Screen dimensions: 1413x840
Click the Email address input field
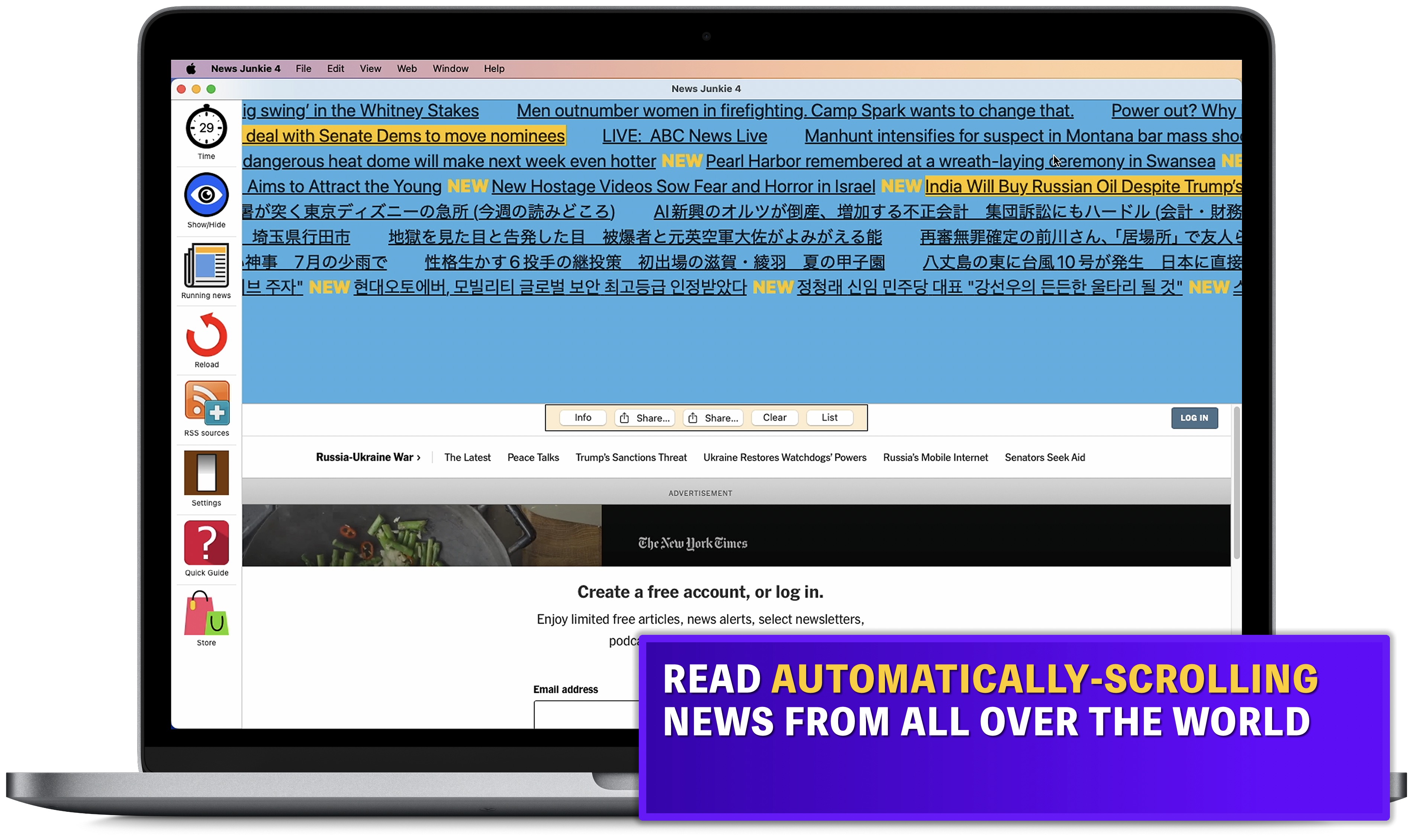point(585,714)
